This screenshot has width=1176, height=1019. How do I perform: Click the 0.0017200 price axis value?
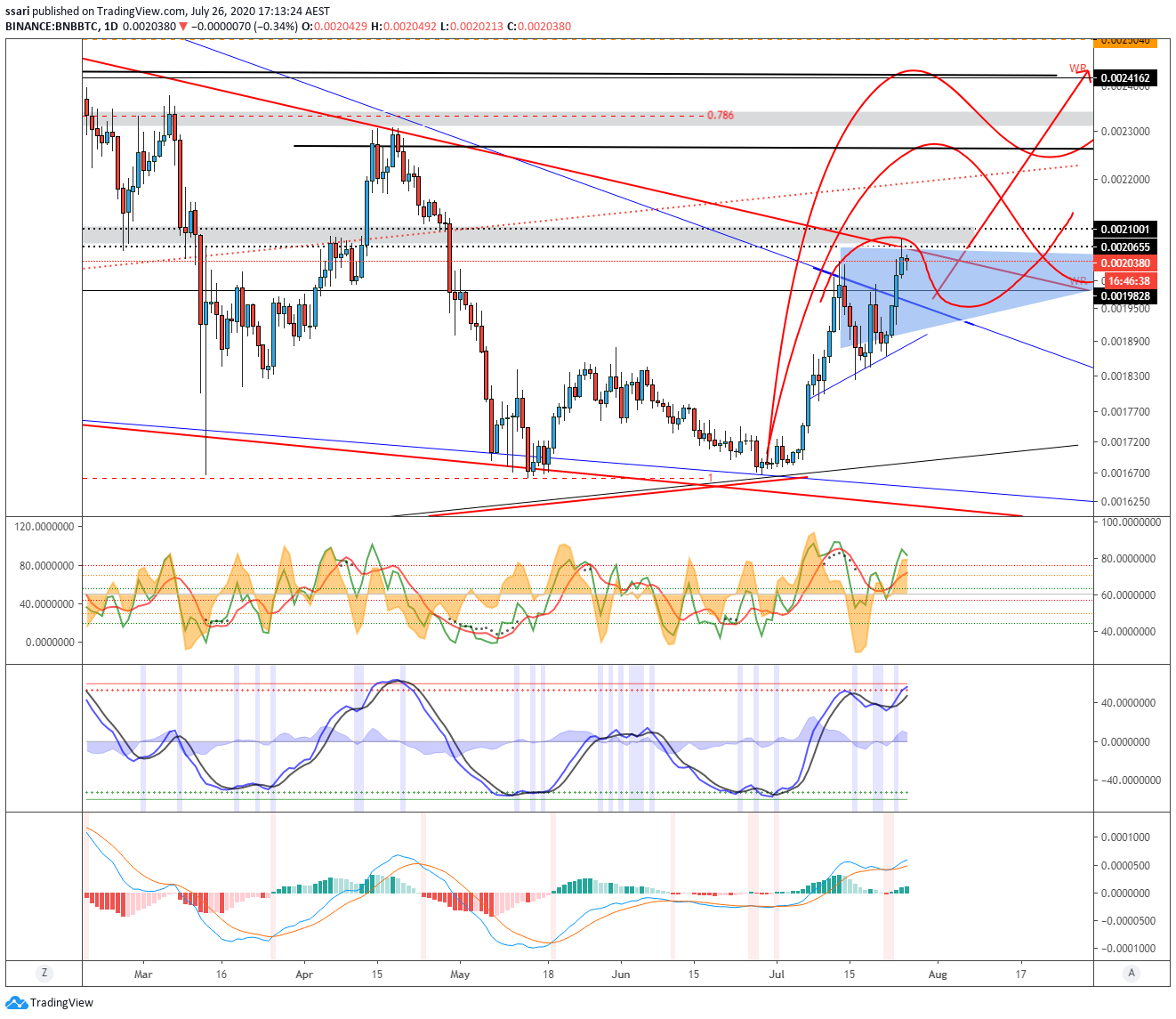[1125, 442]
